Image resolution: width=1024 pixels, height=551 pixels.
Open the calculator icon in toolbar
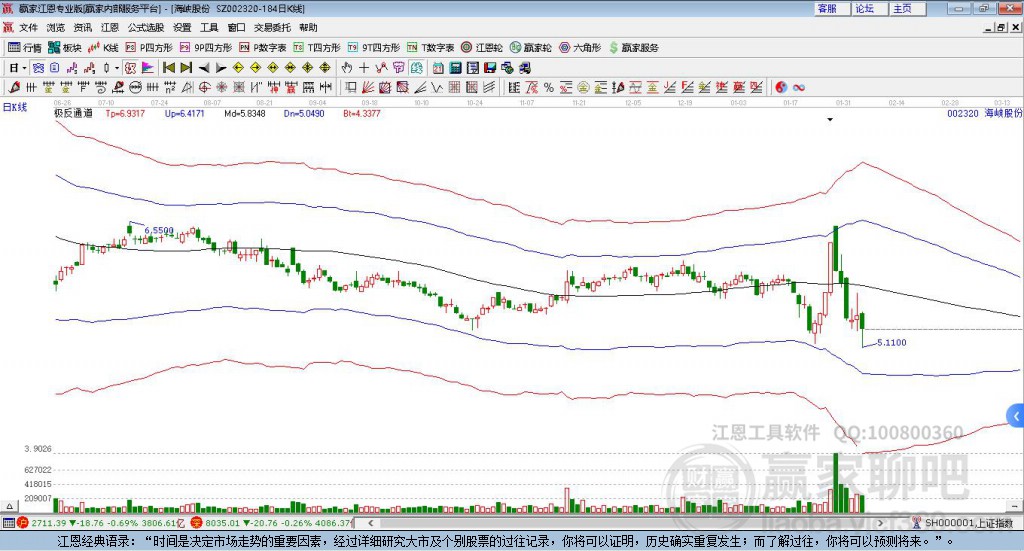[455, 68]
